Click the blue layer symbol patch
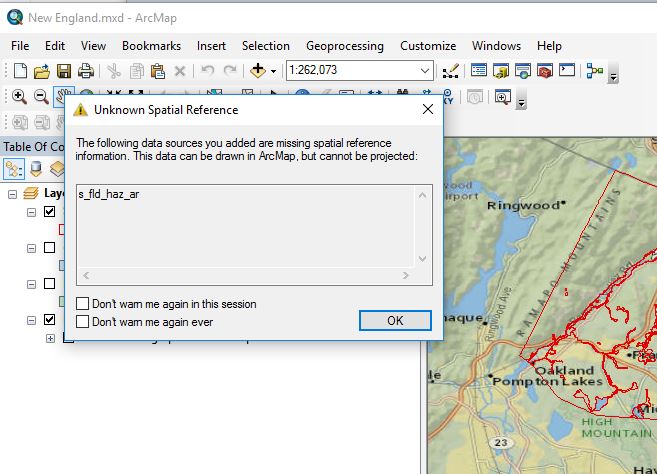Screen dimensions: 657x474 click(62, 265)
